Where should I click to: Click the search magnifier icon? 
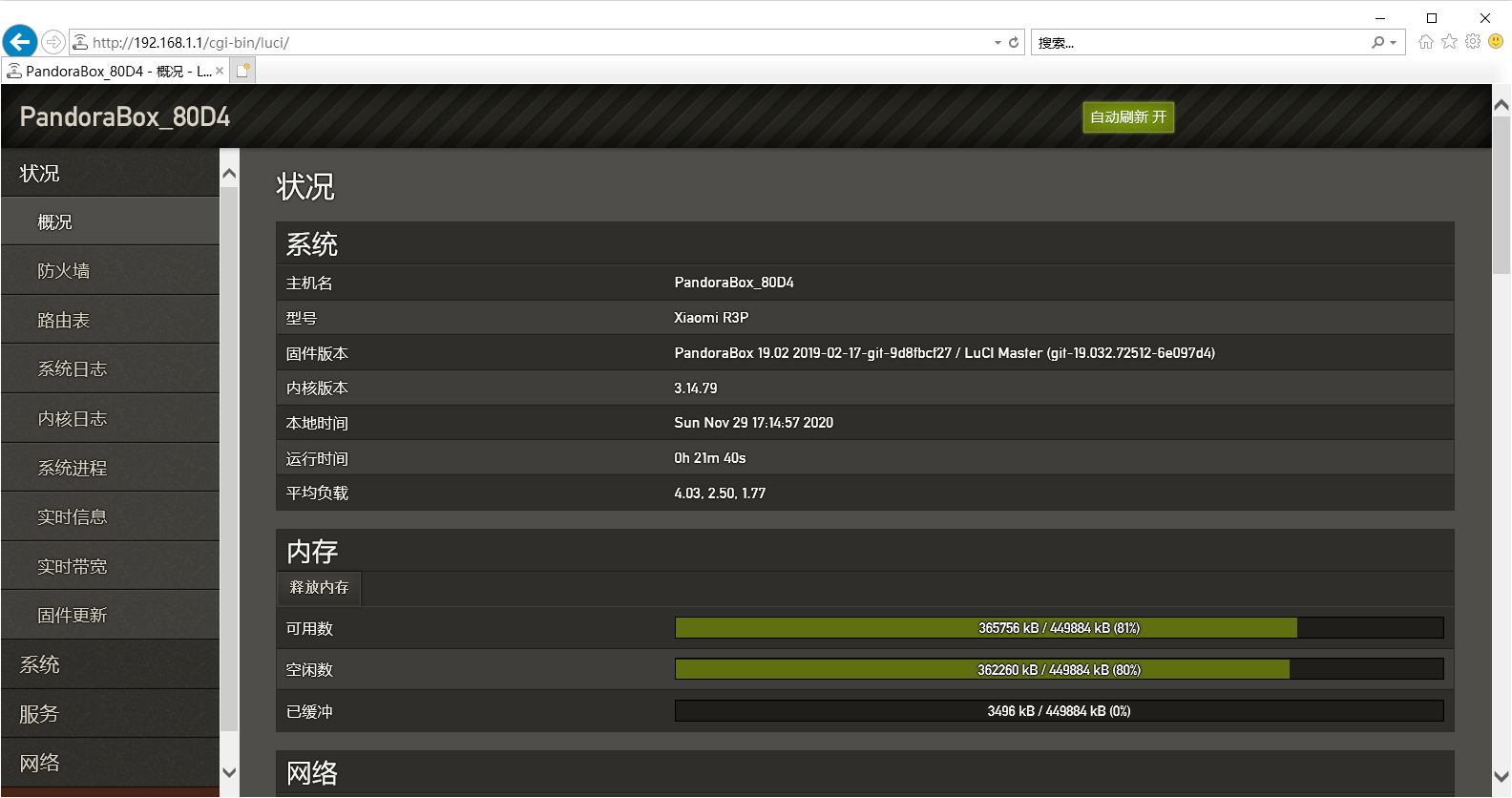point(1377,42)
